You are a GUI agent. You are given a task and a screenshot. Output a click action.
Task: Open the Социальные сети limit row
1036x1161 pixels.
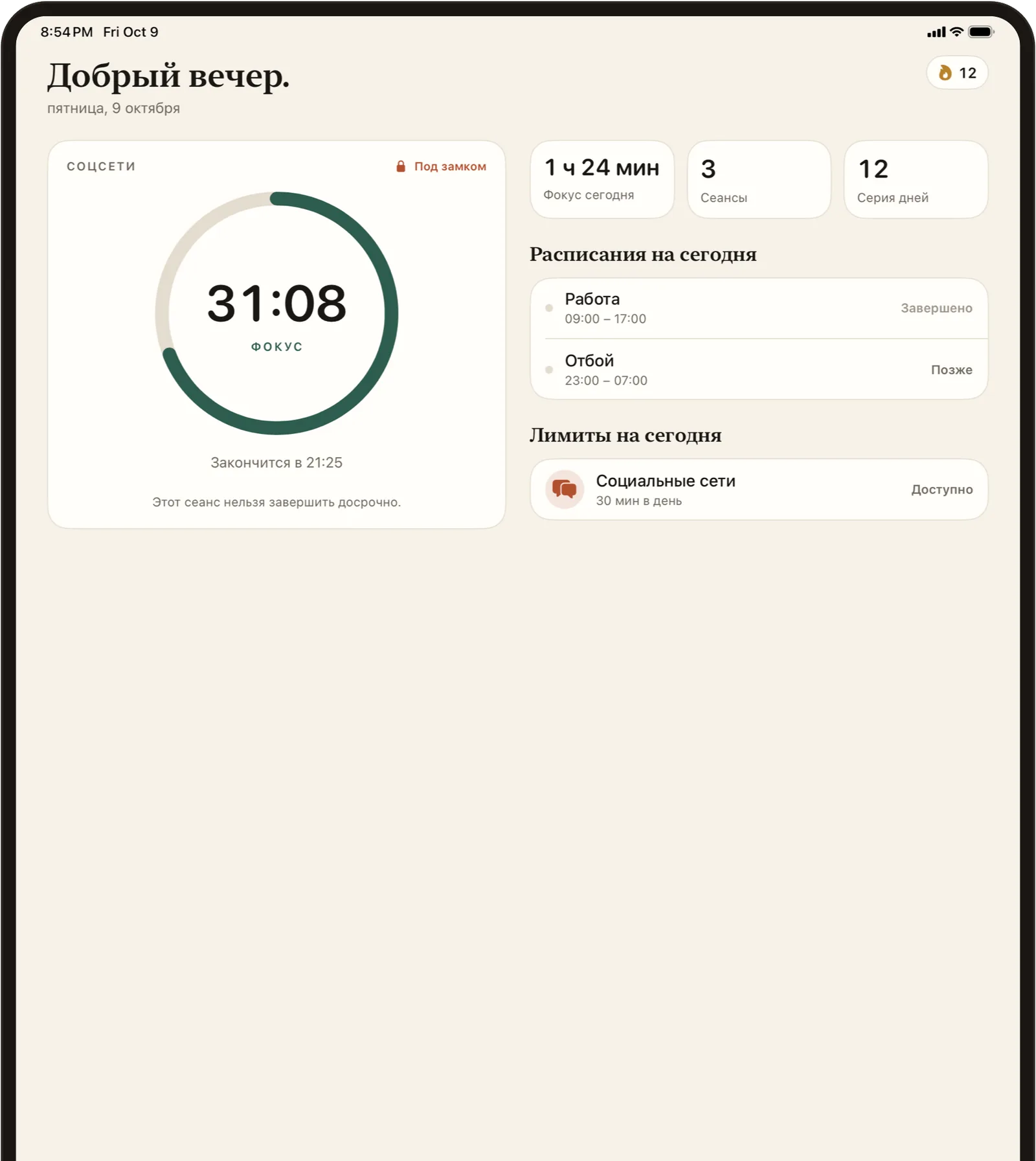tap(759, 490)
